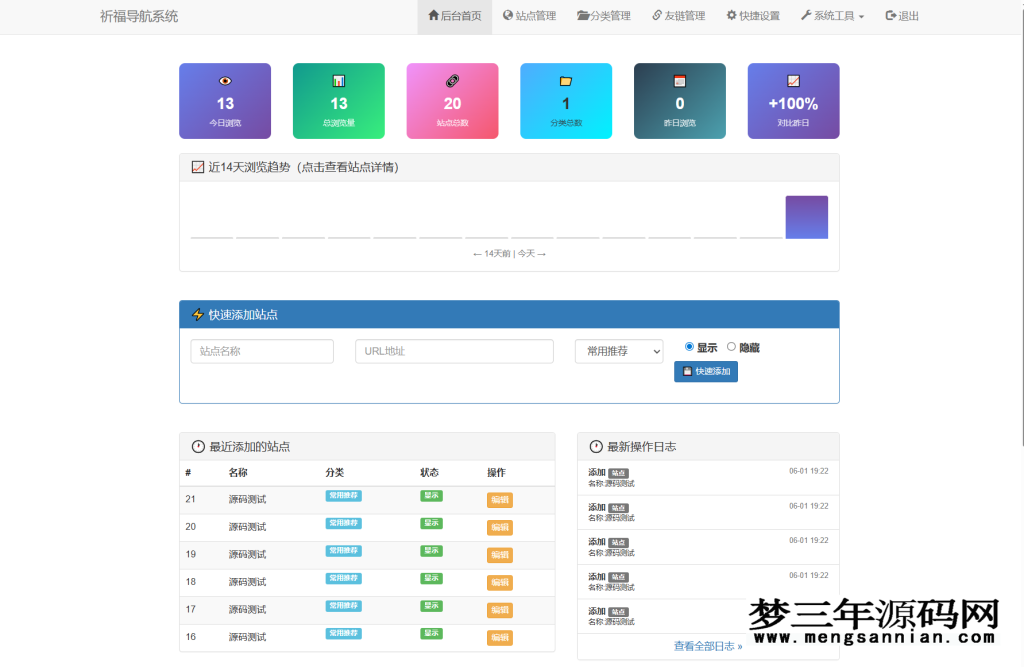Click the trend icon on 对比昨日 card
This screenshot has height=667, width=1024.
pyautogui.click(x=793, y=81)
